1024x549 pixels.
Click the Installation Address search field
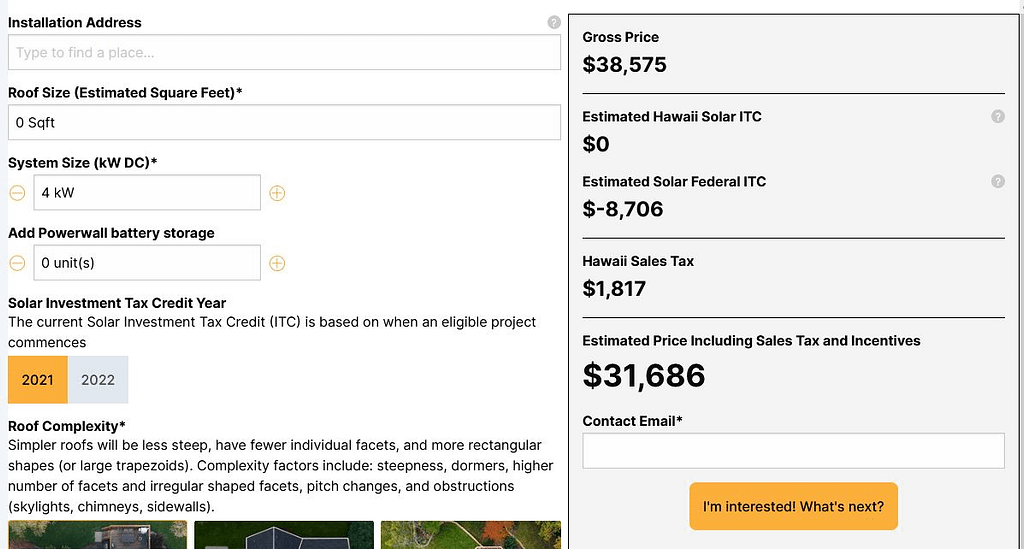284,53
